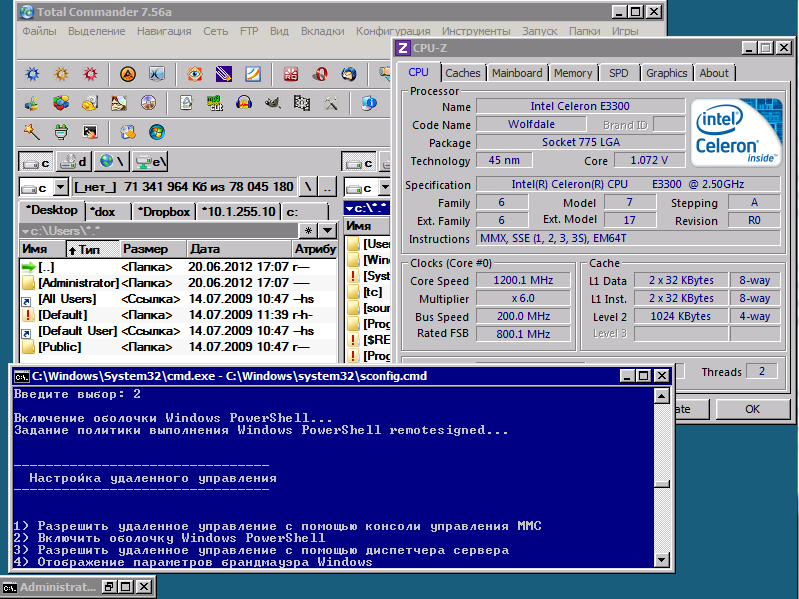The image size is (799, 599).
Task: Switch to the Mainboard tab in CPU-Z
Action: click(x=517, y=73)
